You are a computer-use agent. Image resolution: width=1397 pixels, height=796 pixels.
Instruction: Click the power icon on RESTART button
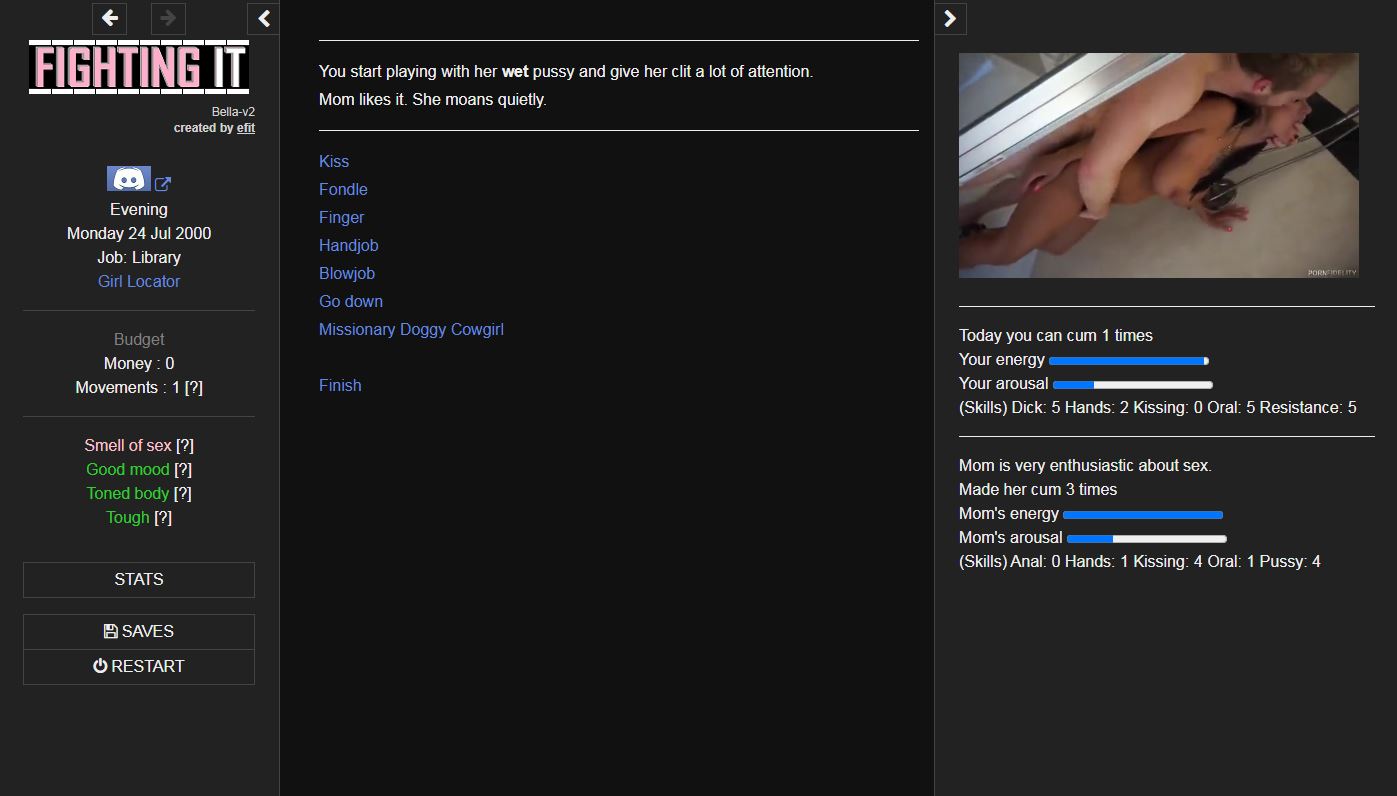[100, 666]
